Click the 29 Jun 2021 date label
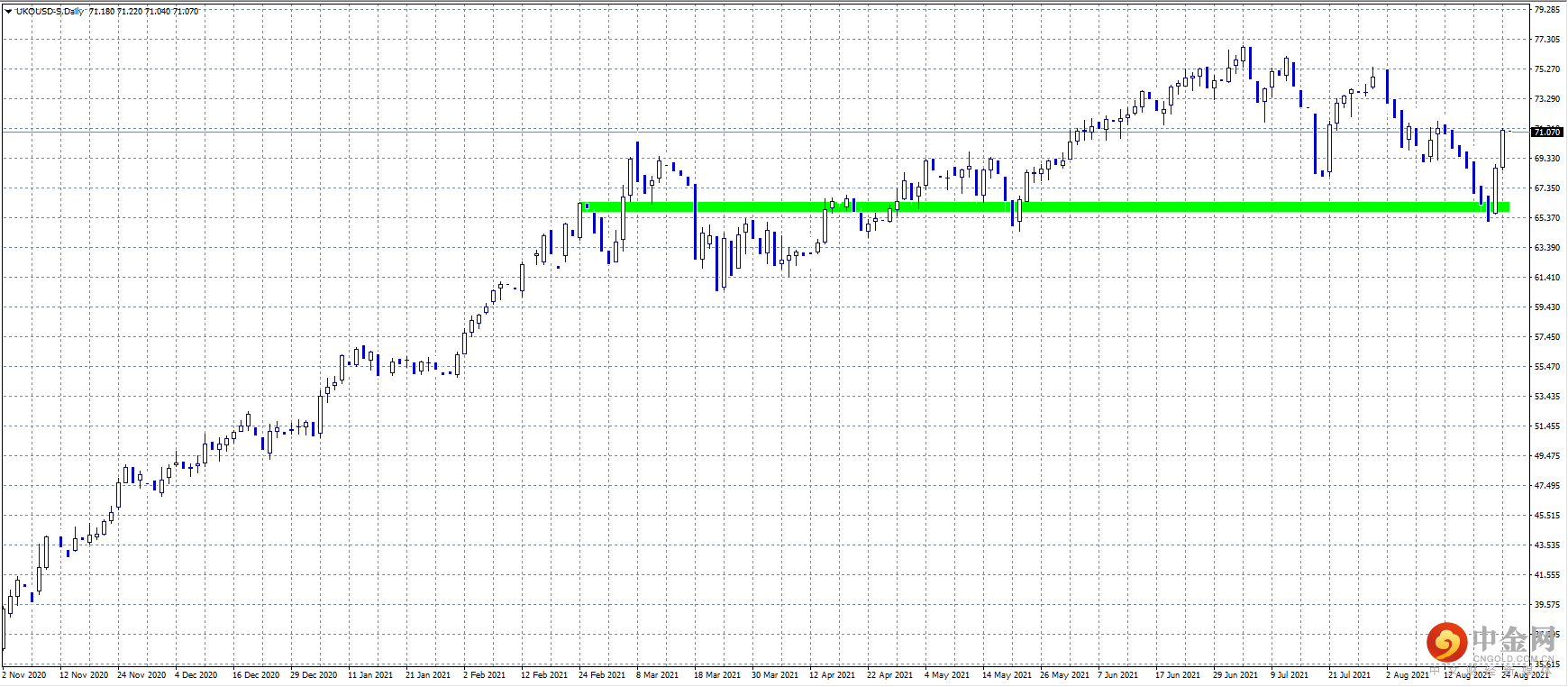 pos(1235,675)
